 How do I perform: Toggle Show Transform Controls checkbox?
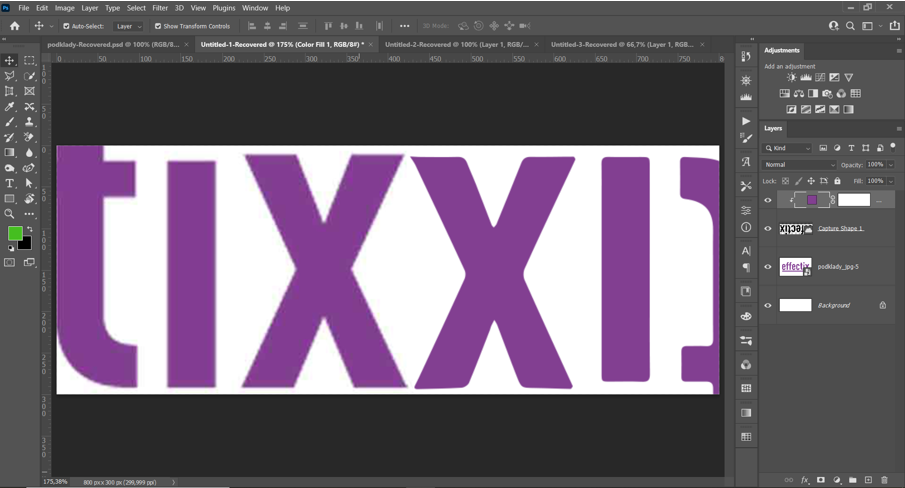tap(158, 26)
